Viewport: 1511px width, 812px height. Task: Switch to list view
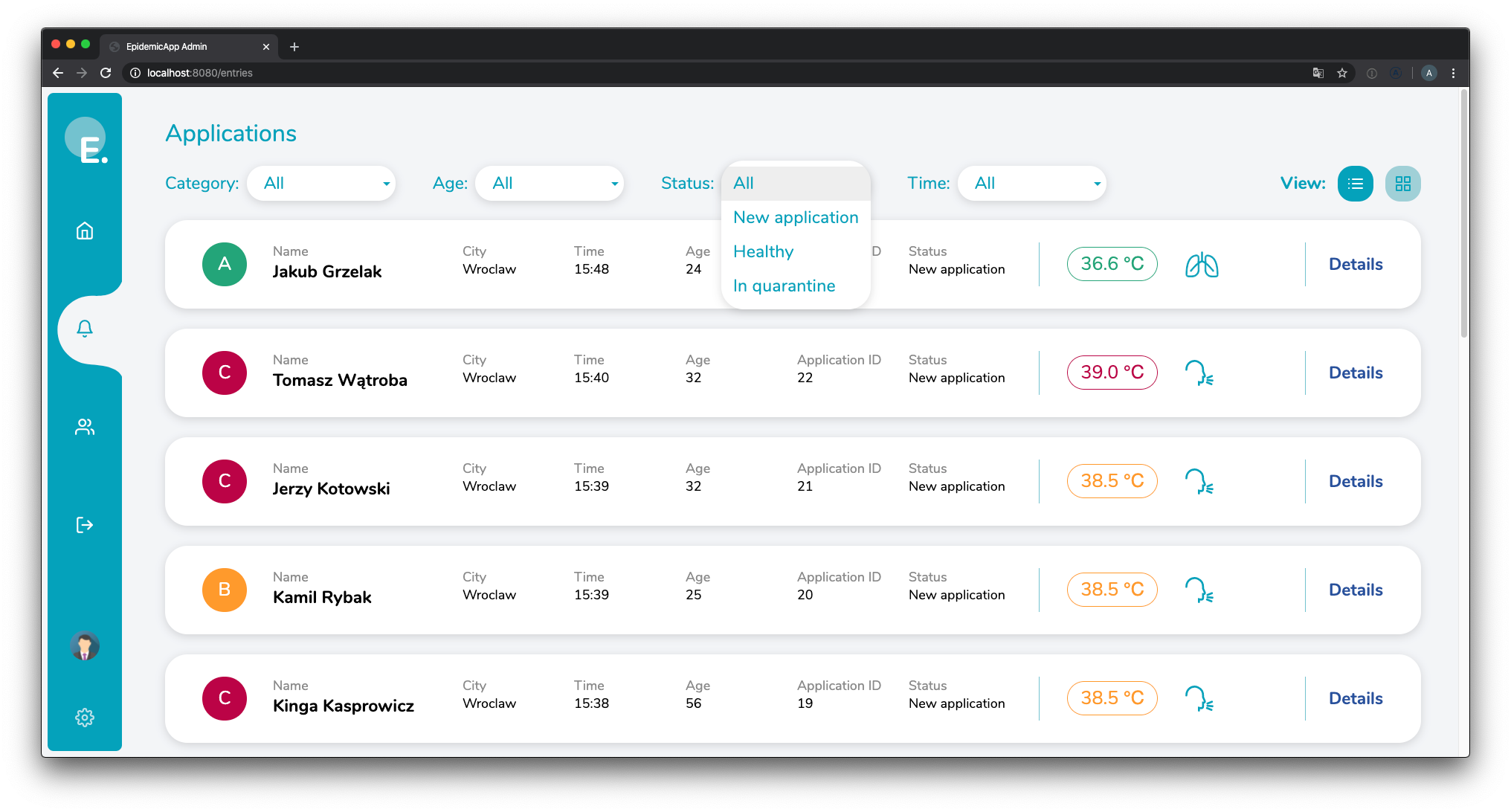[1356, 184]
